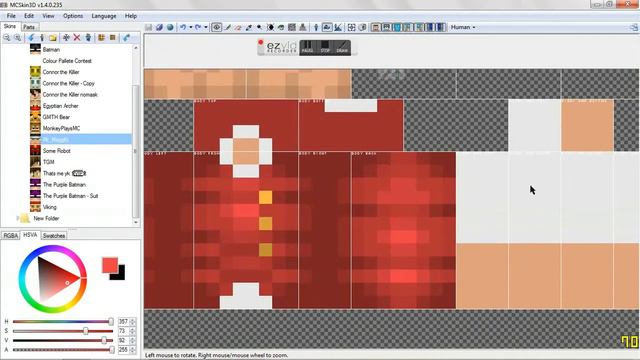Select the Pencil tool
This screenshot has height=360, width=640.
(x=227, y=27)
